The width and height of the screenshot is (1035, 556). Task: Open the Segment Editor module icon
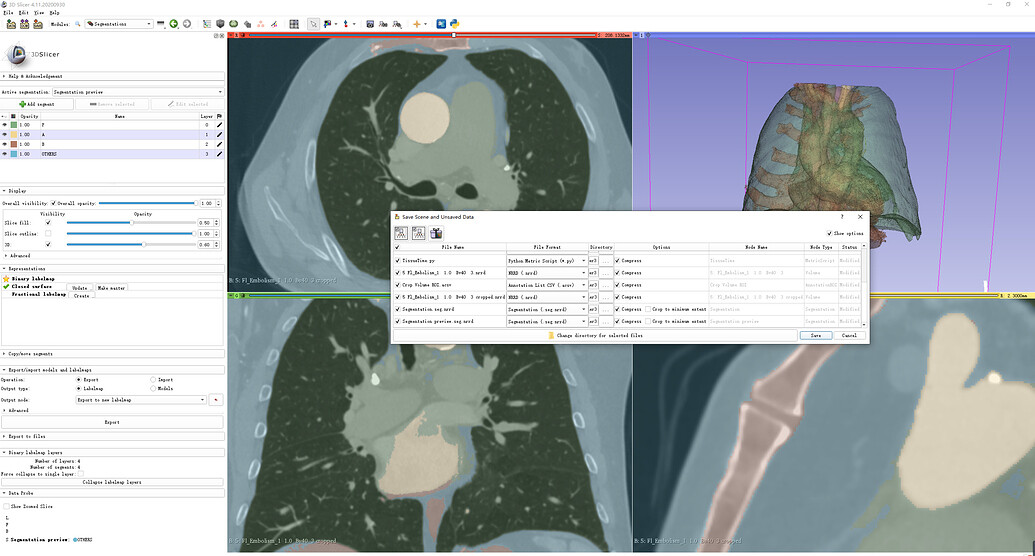[274, 24]
